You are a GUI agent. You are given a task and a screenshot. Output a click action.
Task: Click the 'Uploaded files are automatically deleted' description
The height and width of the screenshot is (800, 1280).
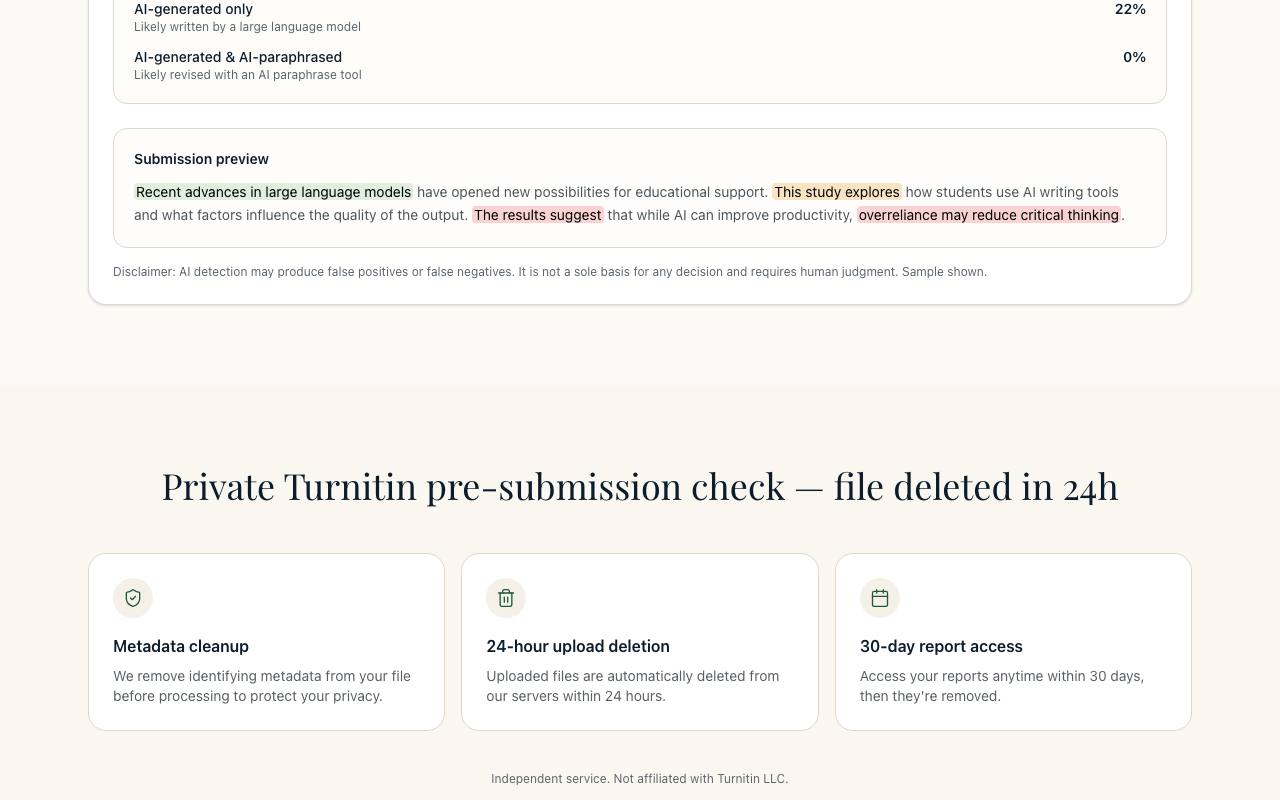[x=633, y=686]
